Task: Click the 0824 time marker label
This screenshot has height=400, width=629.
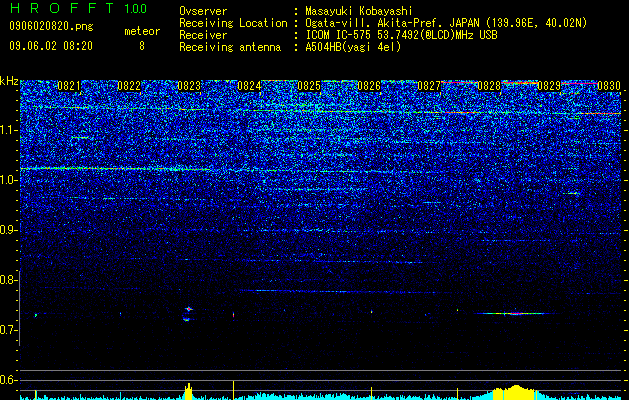Action: pos(249,86)
